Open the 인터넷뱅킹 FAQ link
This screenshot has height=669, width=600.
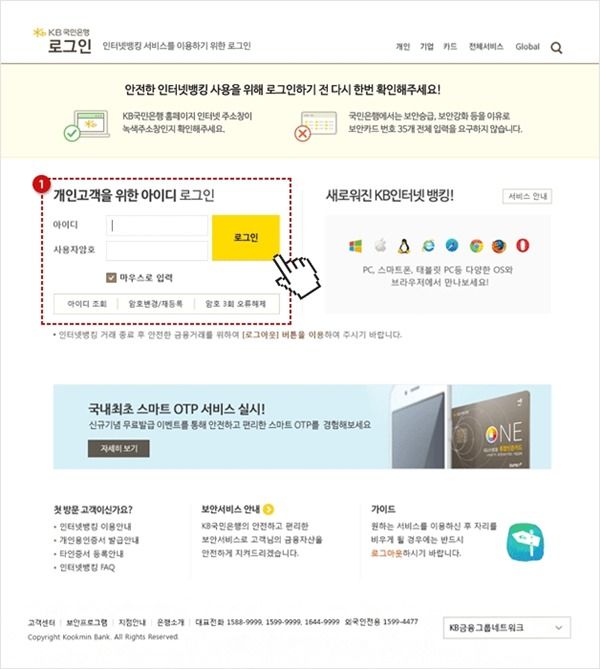(x=87, y=567)
